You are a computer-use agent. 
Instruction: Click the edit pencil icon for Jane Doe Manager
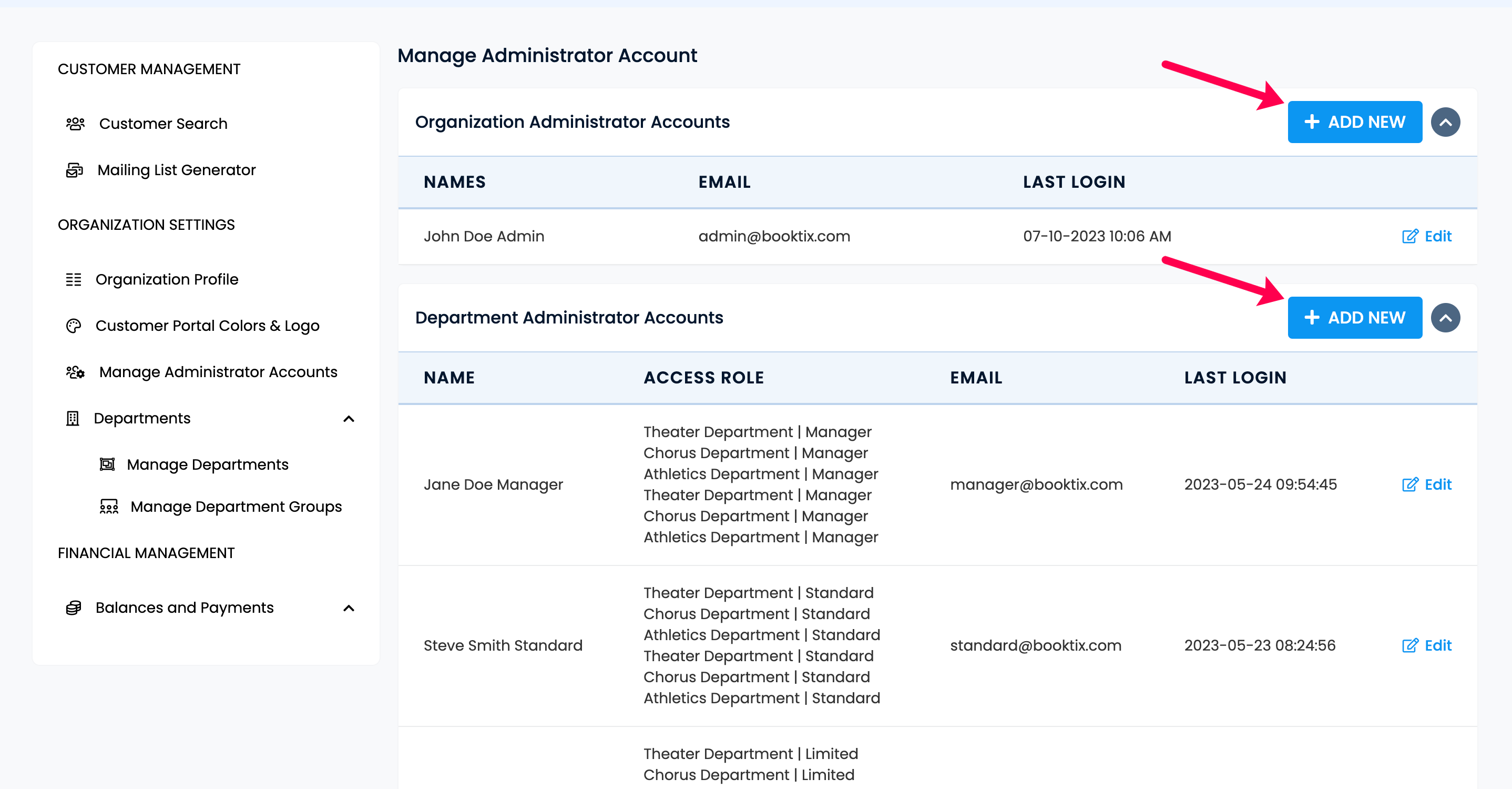click(x=1410, y=485)
